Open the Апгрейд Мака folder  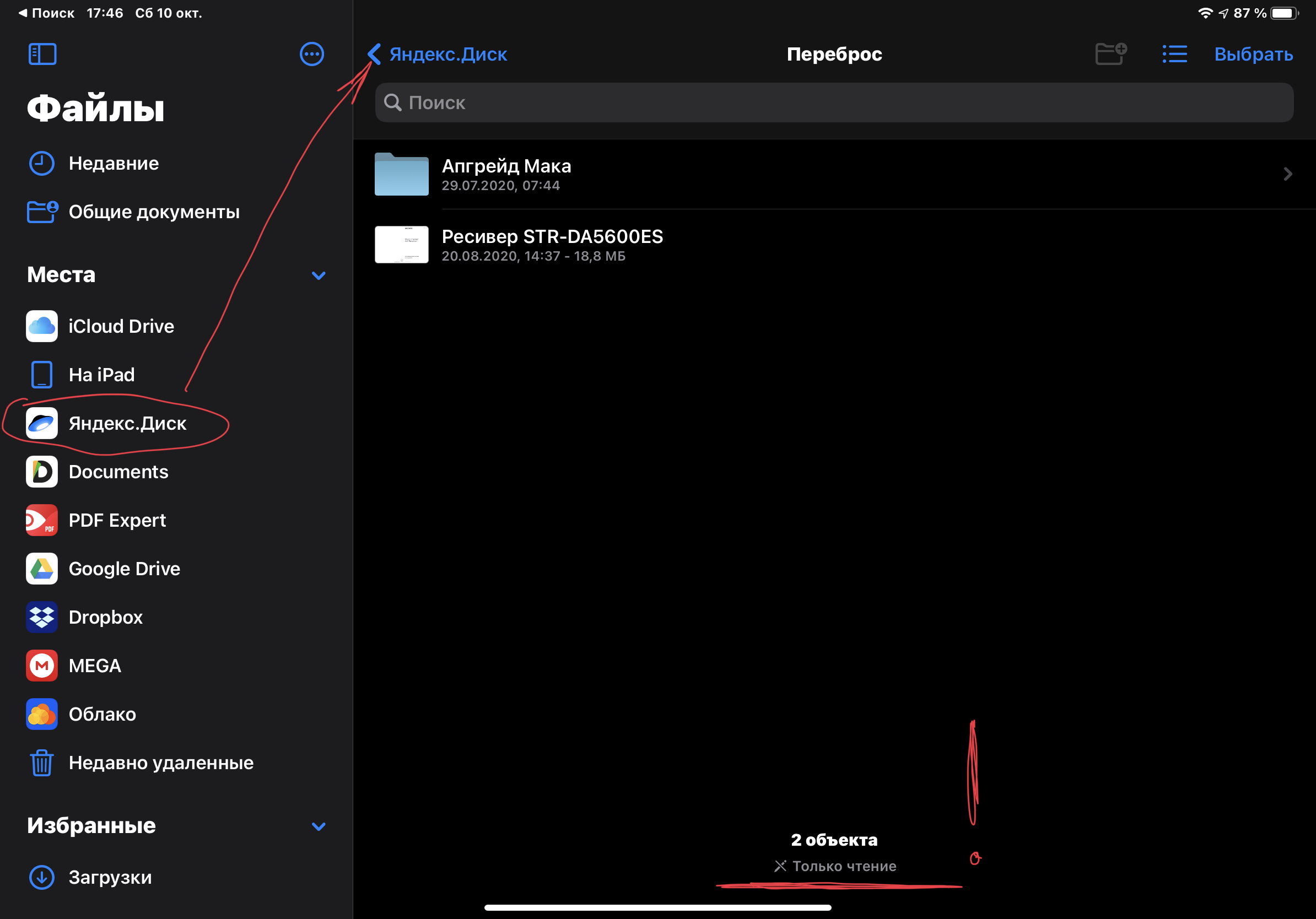(x=834, y=174)
